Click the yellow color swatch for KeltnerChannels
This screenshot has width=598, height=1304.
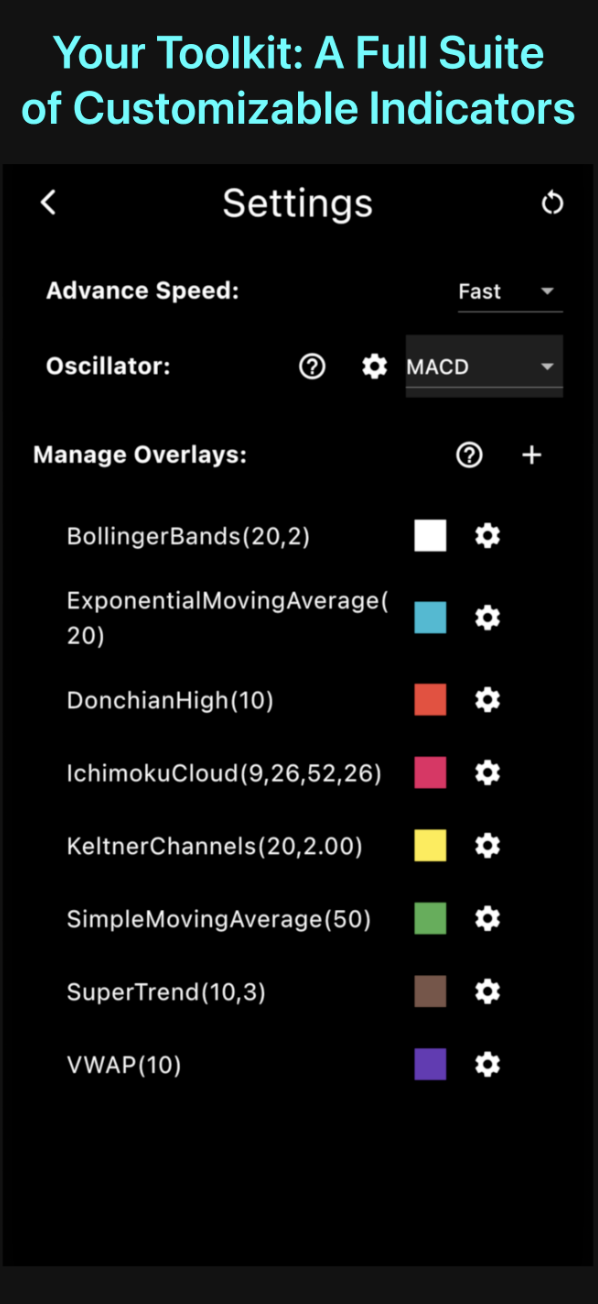[x=430, y=845]
